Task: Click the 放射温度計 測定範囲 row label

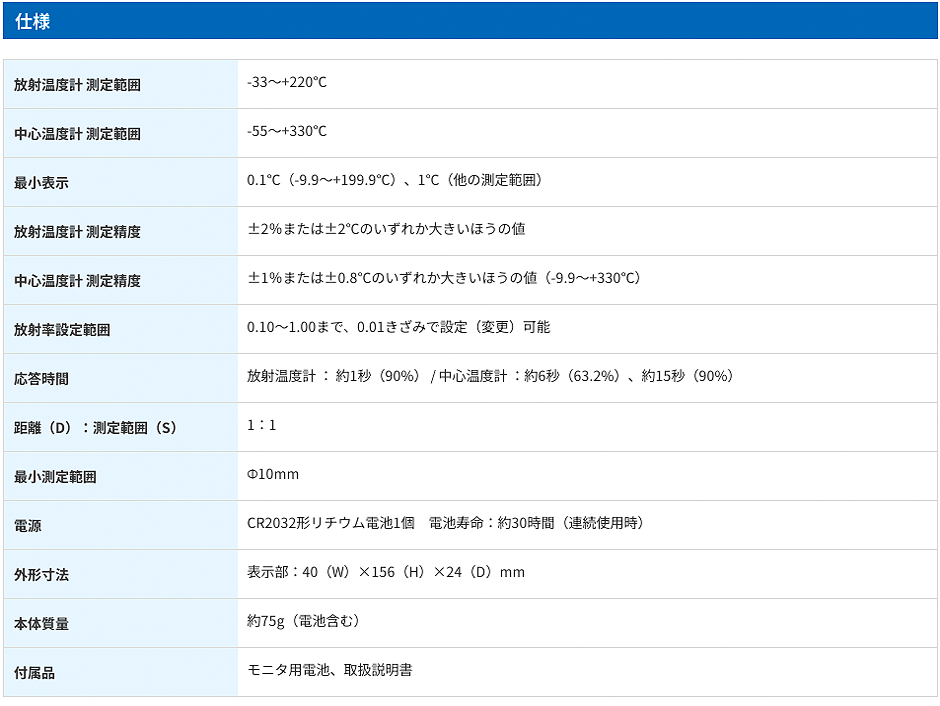Action: tap(77, 85)
